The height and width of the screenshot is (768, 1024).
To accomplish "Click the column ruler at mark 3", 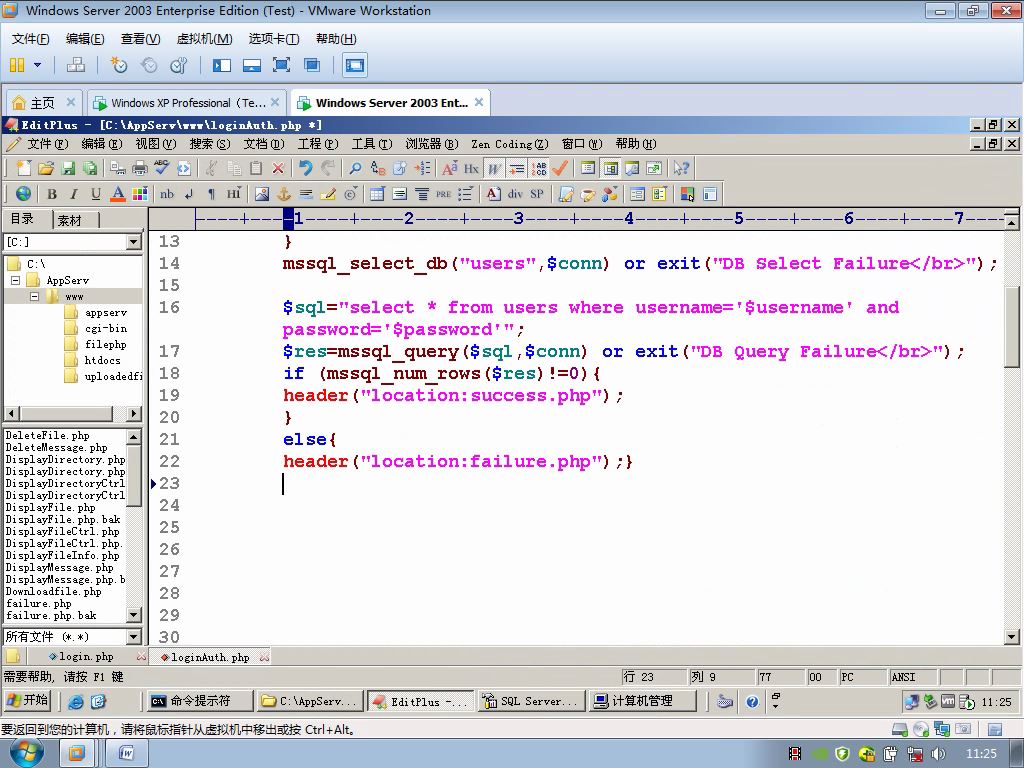I will tap(519, 218).
